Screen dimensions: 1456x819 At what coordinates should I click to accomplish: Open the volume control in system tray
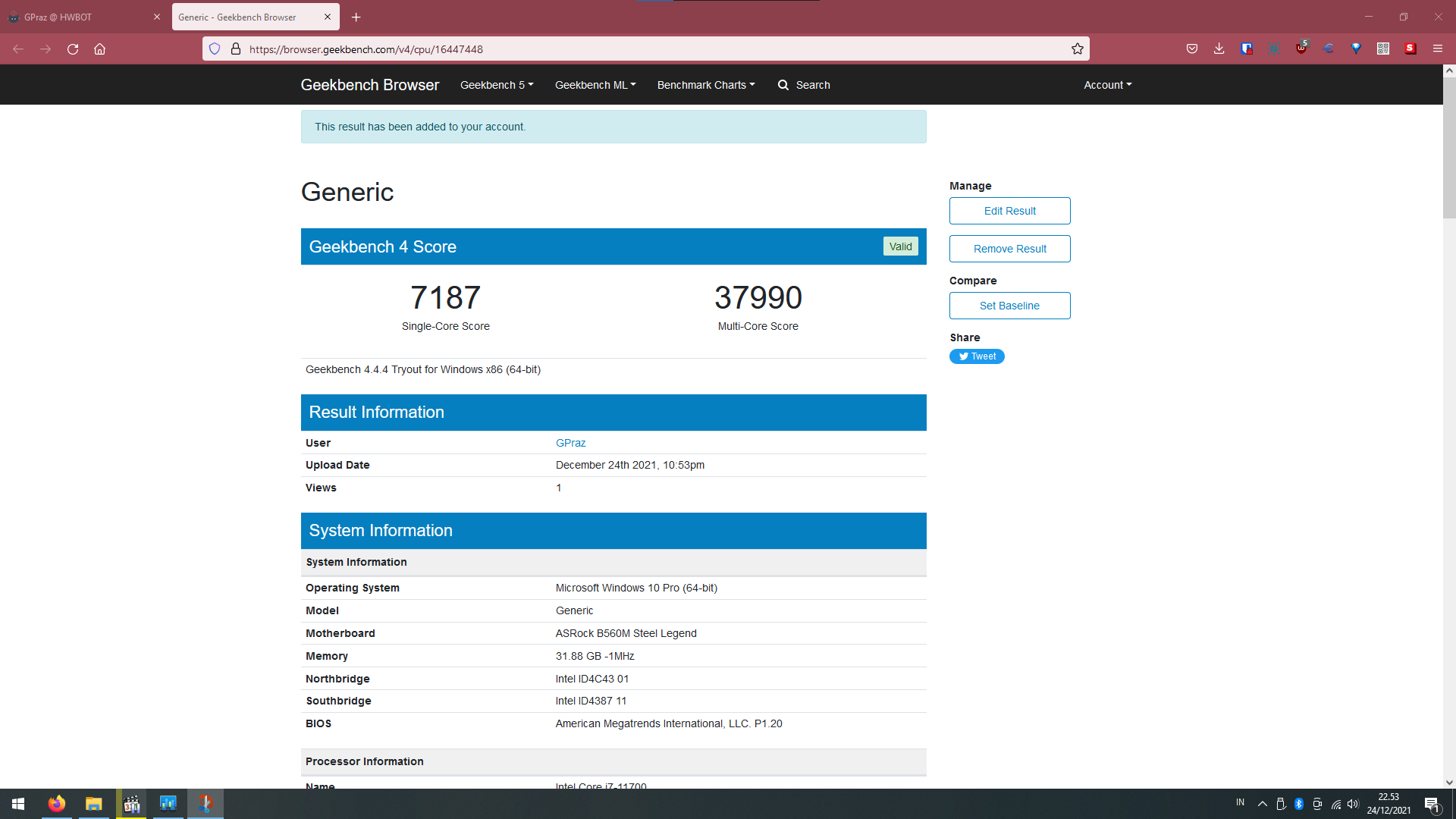(x=1354, y=804)
